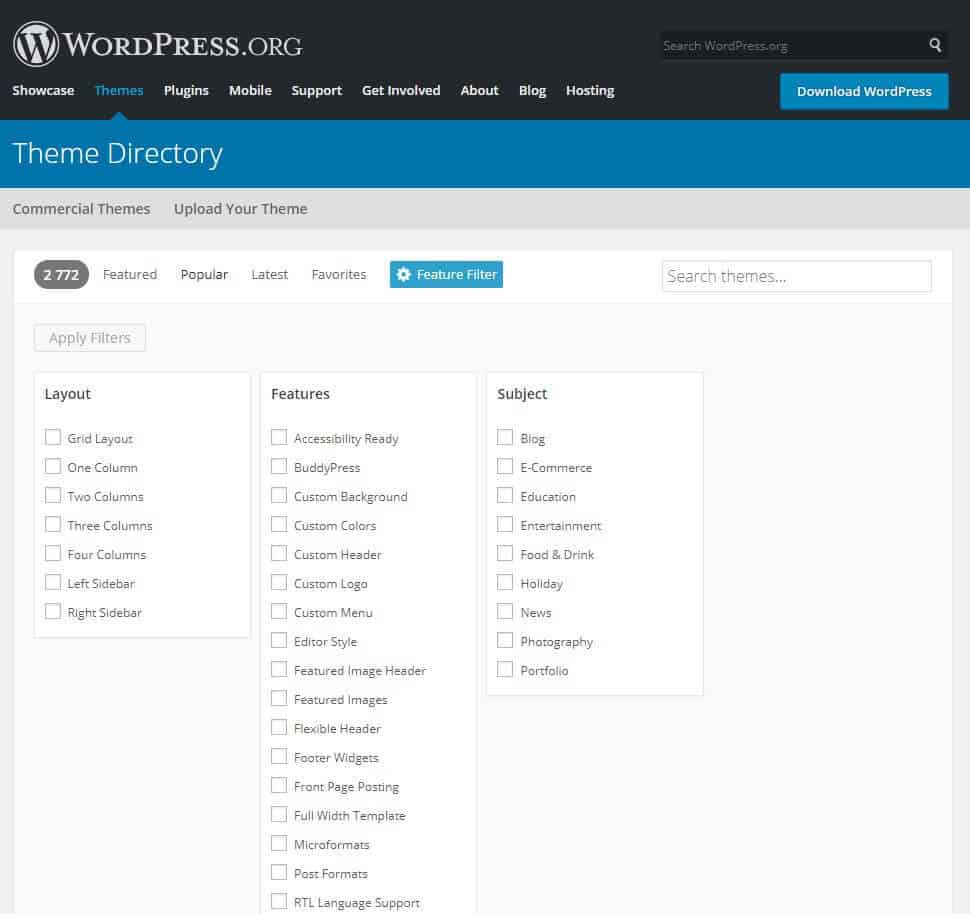Screen dimensions: 970x914
Task: Check the Four Columns checkbox
Action: 53,554
